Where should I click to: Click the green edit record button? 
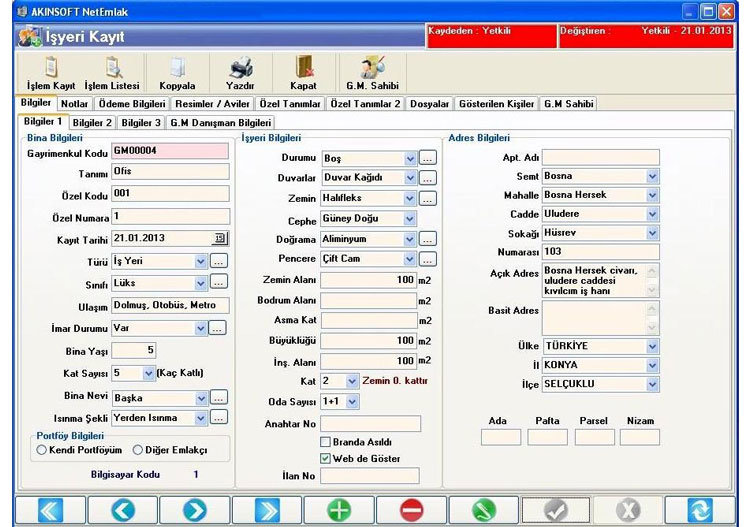click(x=484, y=510)
